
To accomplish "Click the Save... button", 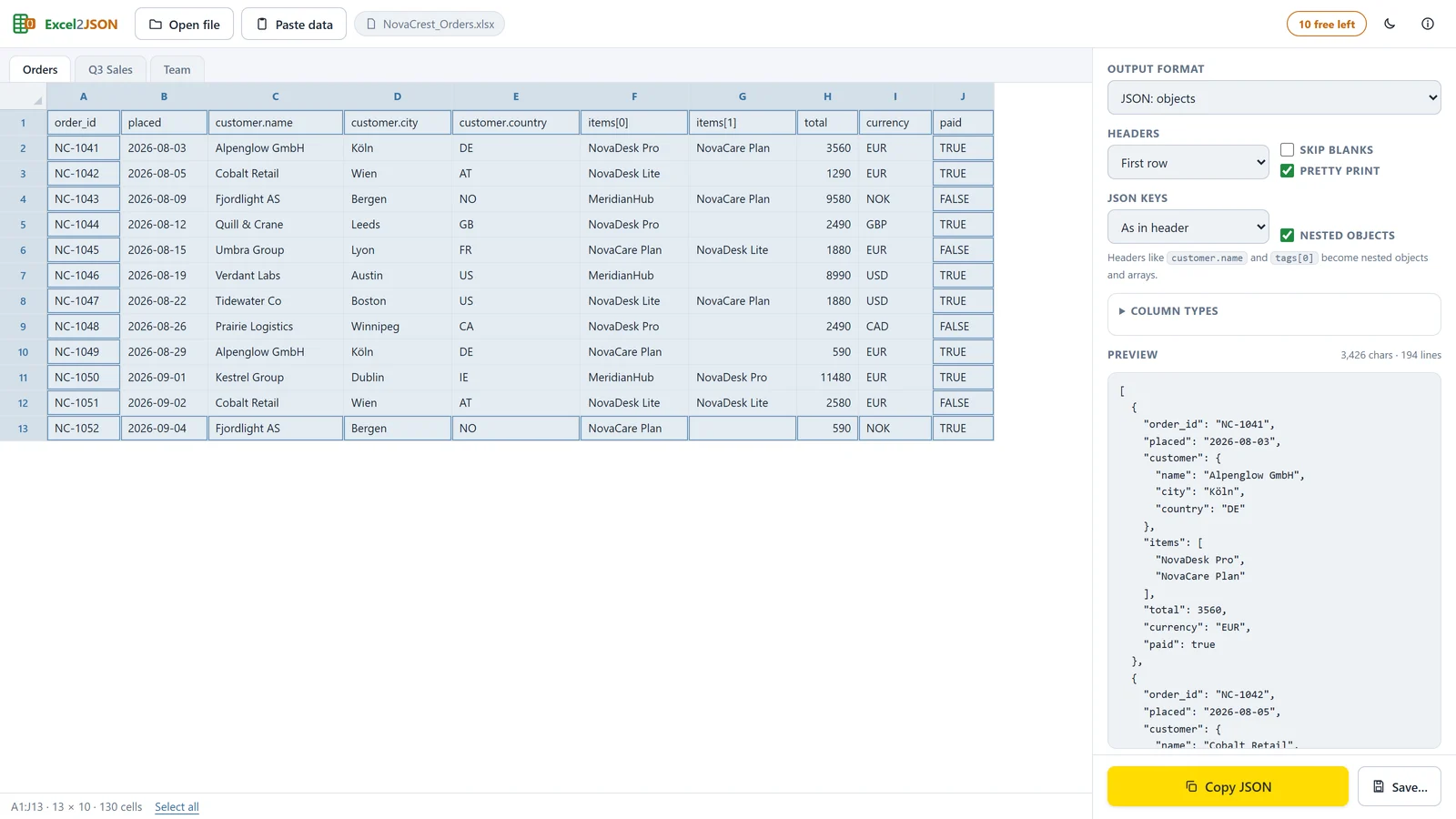I will (x=1400, y=786).
